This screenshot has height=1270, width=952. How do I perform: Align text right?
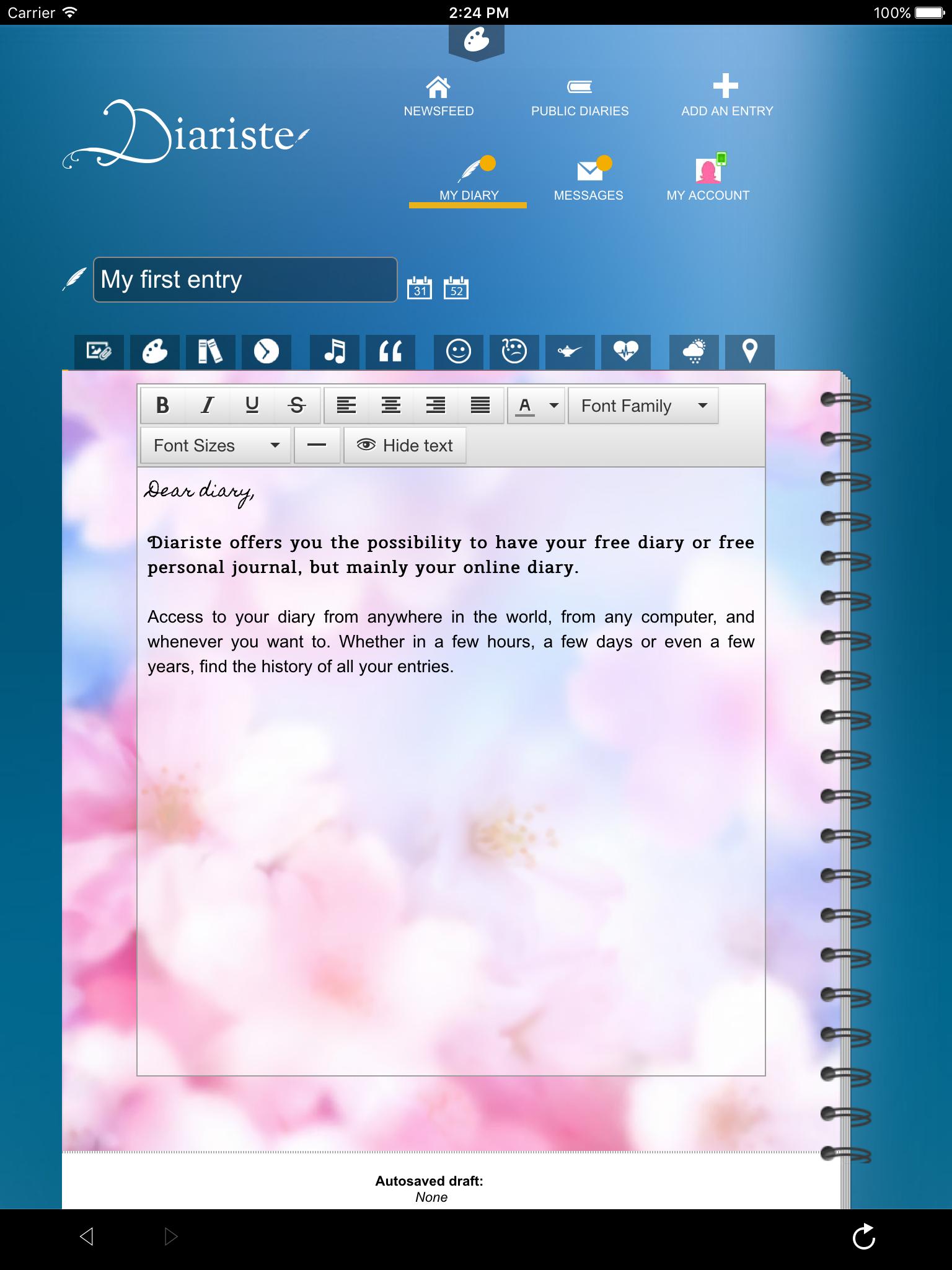[436, 406]
